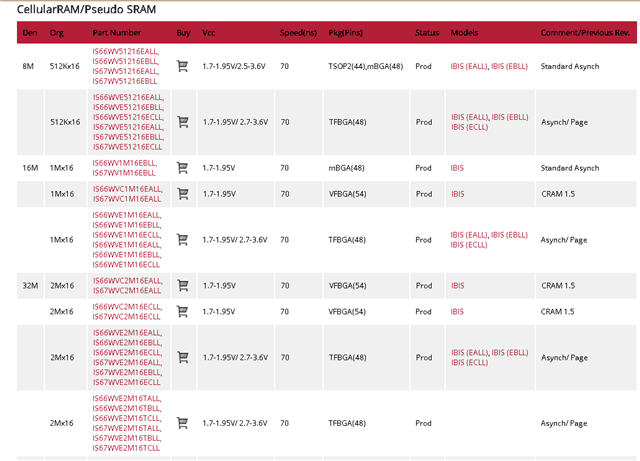
Task: Open part link IS66WVC2M16EALL
Action: (128, 281)
